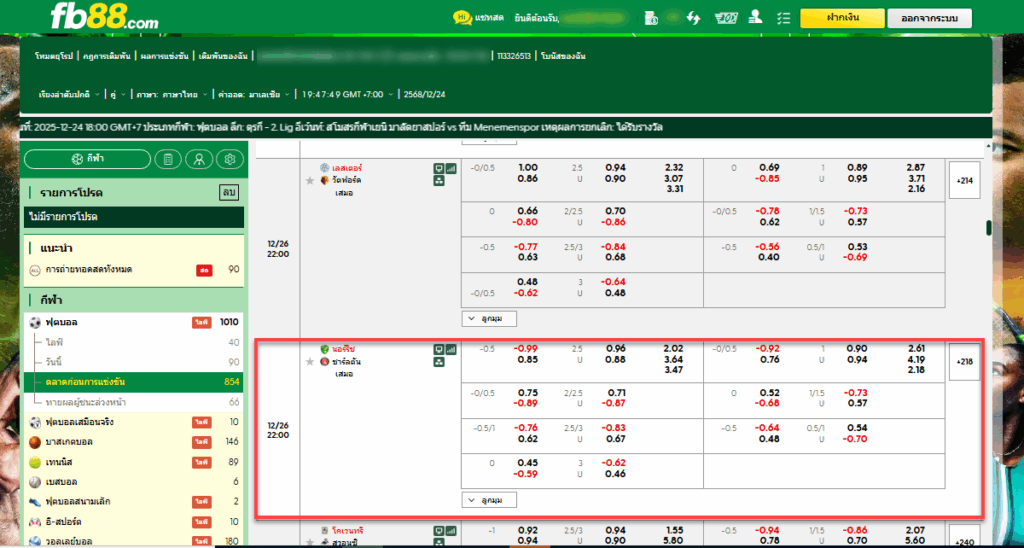Click the live TV icon for Coventry match

439,530
